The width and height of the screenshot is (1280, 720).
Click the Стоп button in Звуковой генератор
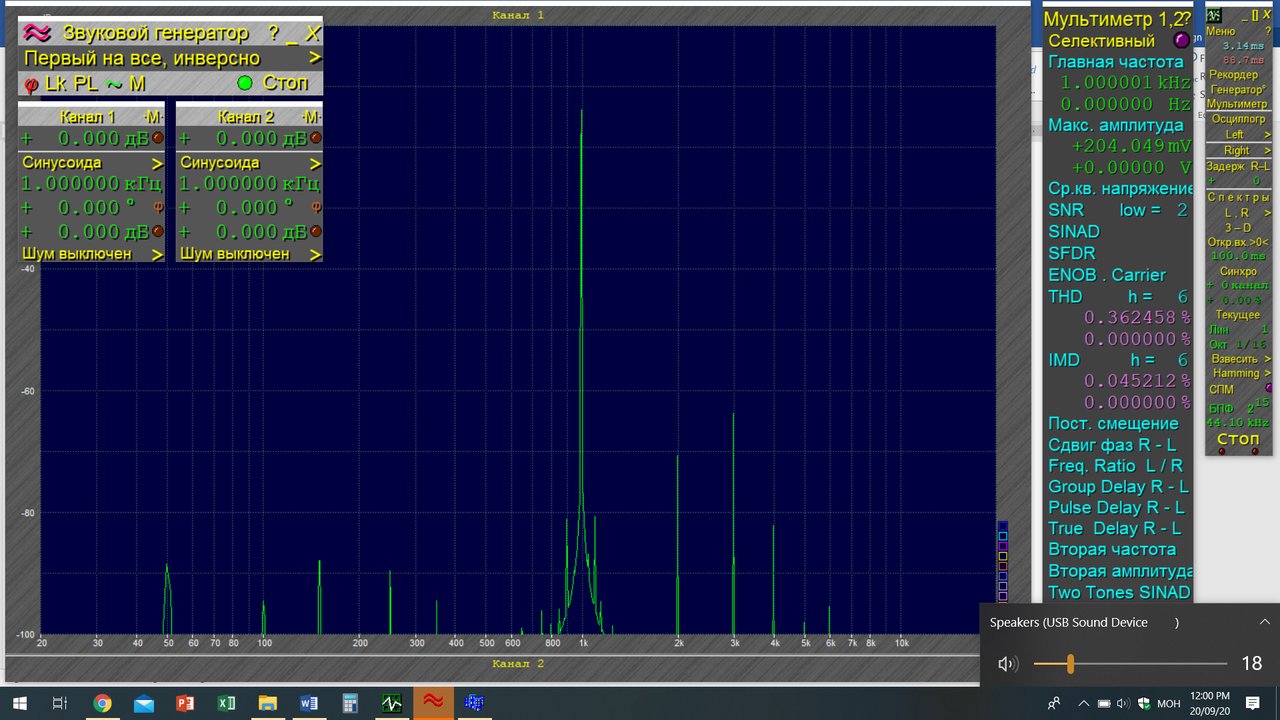[x=285, y=83]
